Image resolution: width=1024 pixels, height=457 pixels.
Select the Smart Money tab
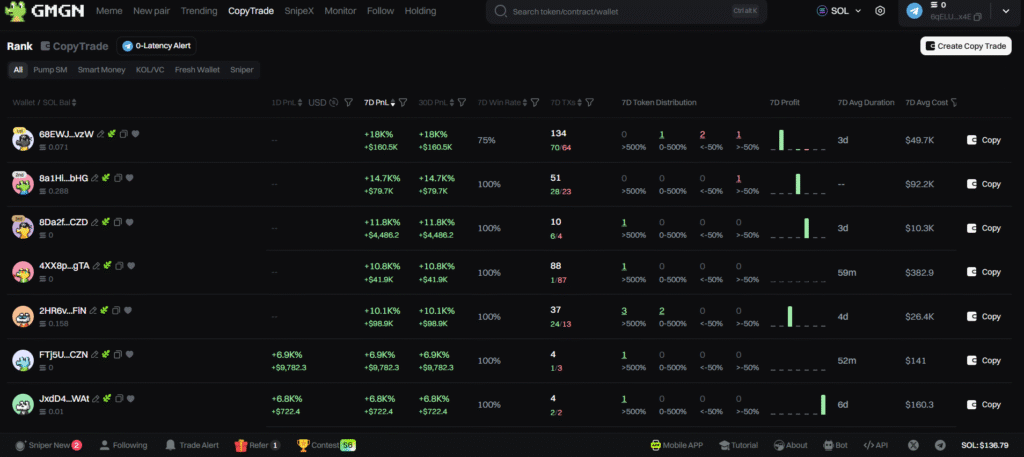101,70
